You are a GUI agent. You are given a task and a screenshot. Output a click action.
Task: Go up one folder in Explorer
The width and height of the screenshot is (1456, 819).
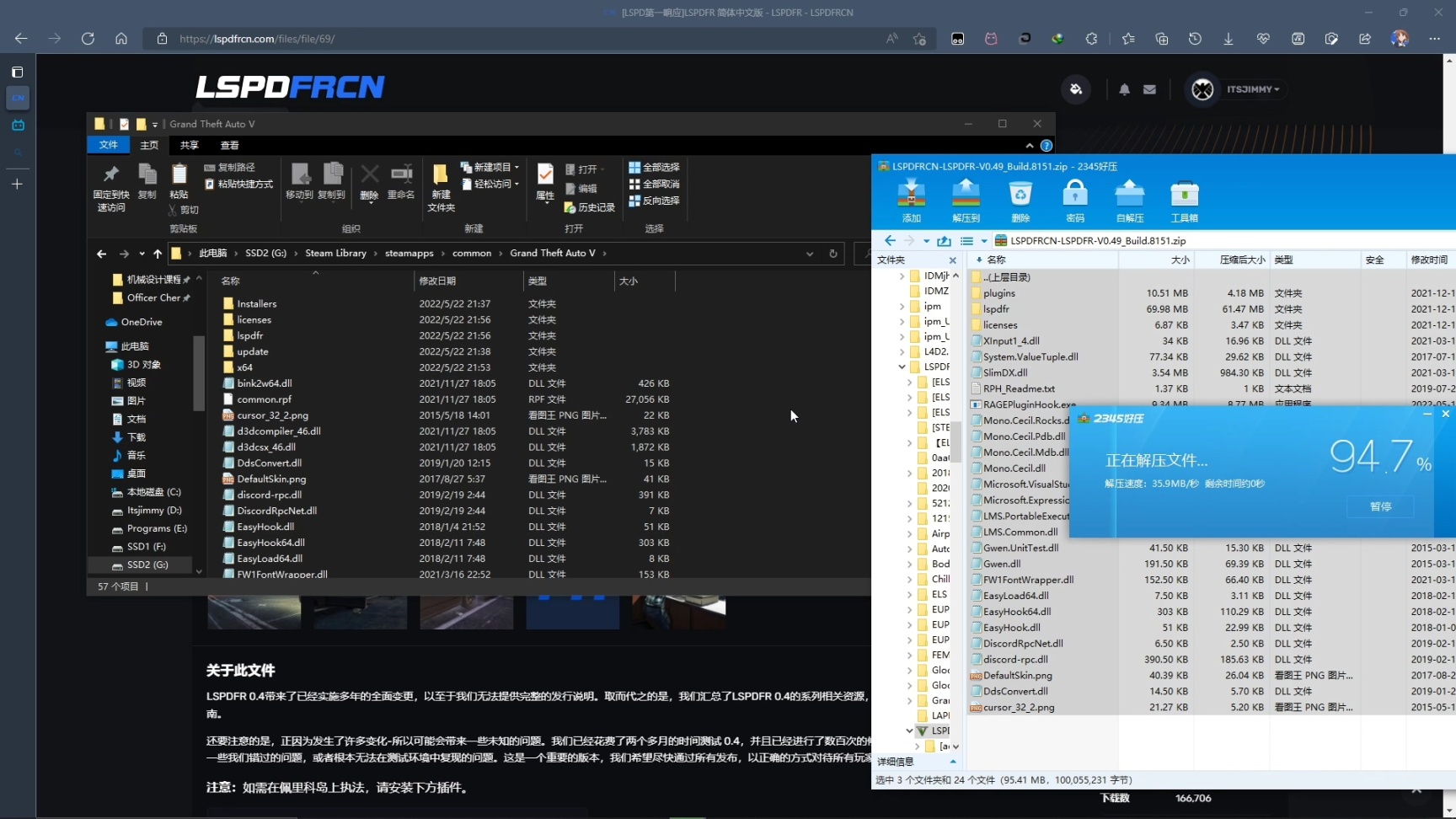[x=157, y=254]
